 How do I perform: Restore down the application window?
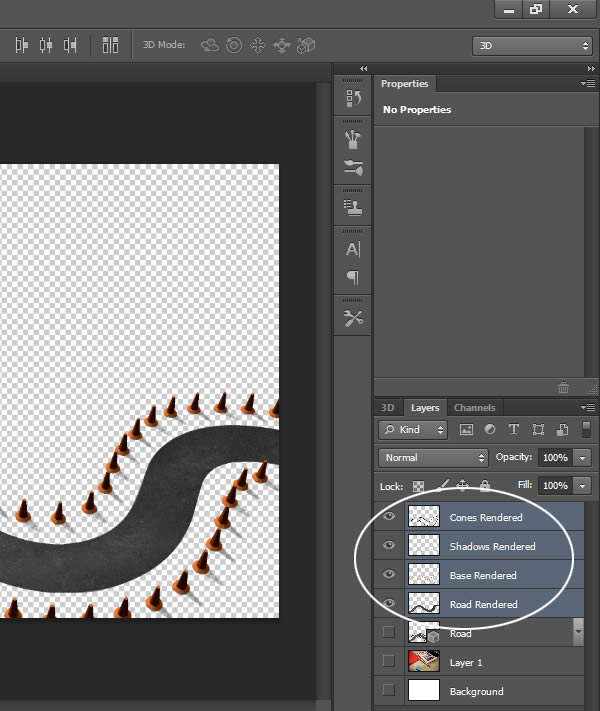coord(536,9)
